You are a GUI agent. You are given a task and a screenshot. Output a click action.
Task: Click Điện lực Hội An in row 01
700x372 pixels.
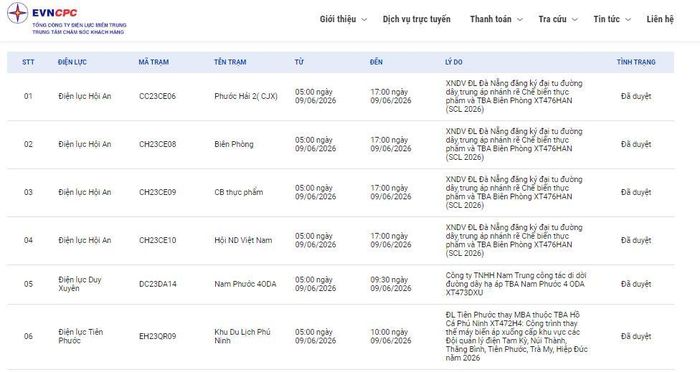[84, 96]
